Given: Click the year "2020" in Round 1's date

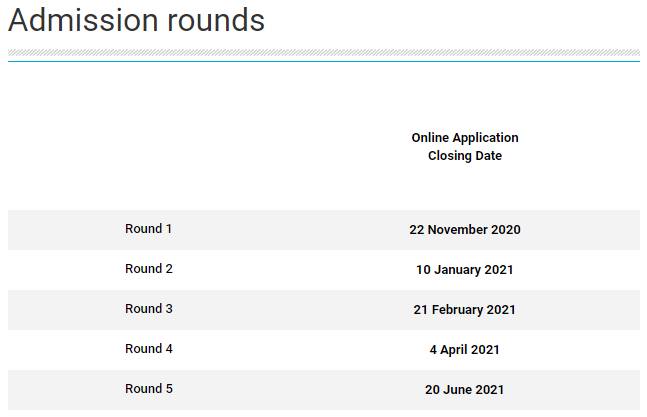Looking at the screenshot, I should tap(505, 230).
